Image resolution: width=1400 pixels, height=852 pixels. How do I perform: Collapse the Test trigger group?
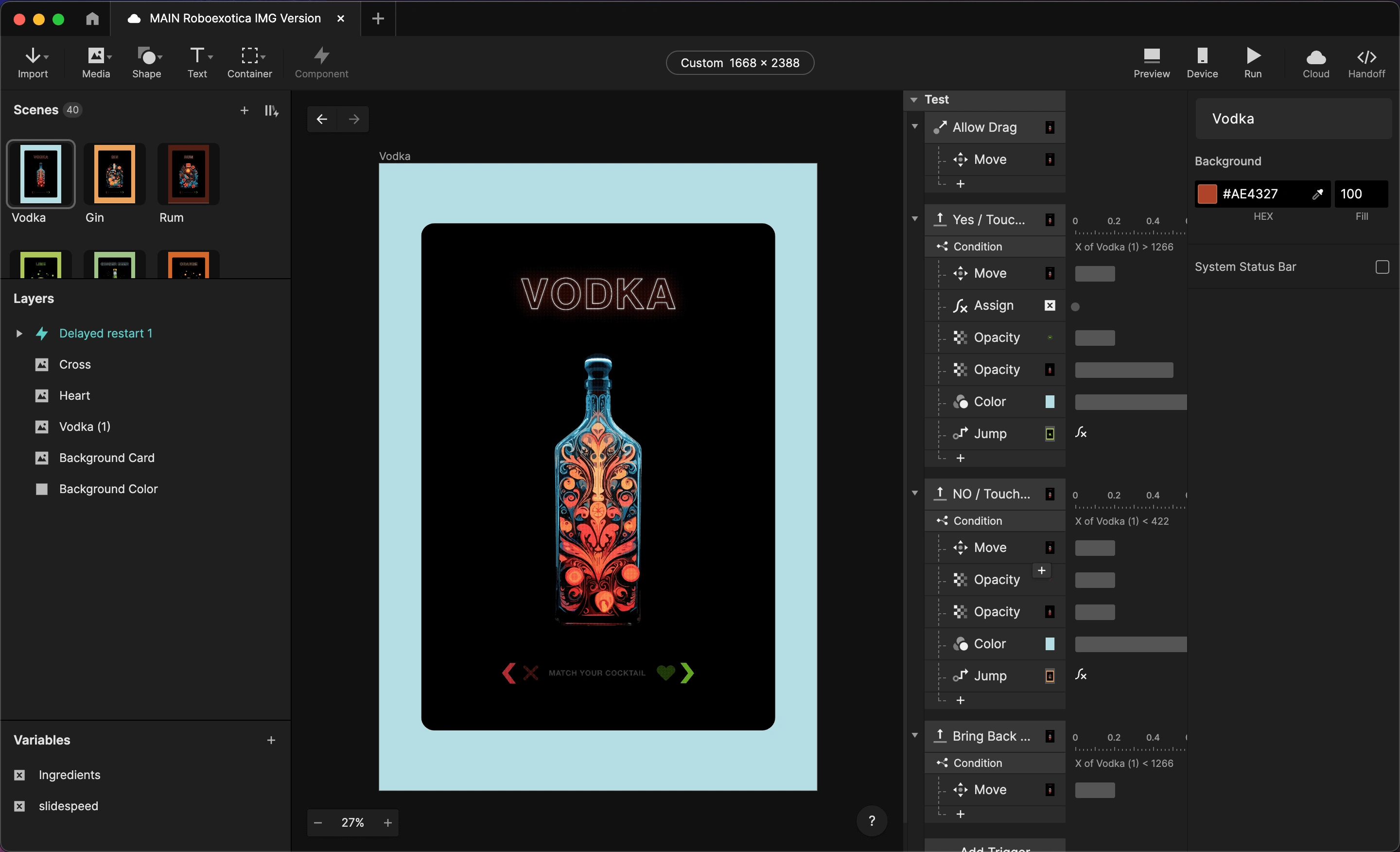click(913, 100)
